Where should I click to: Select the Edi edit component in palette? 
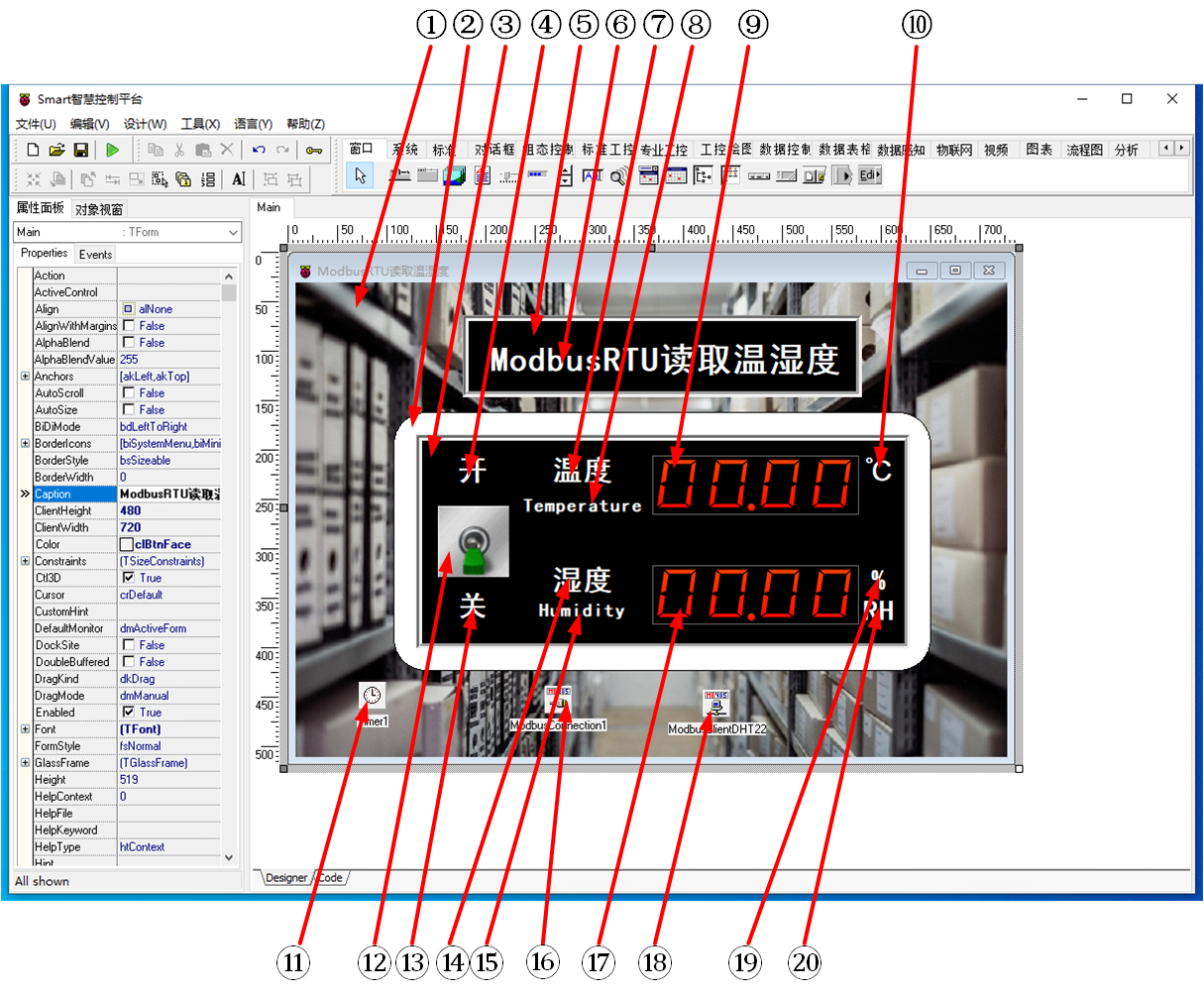click(869, 175)
